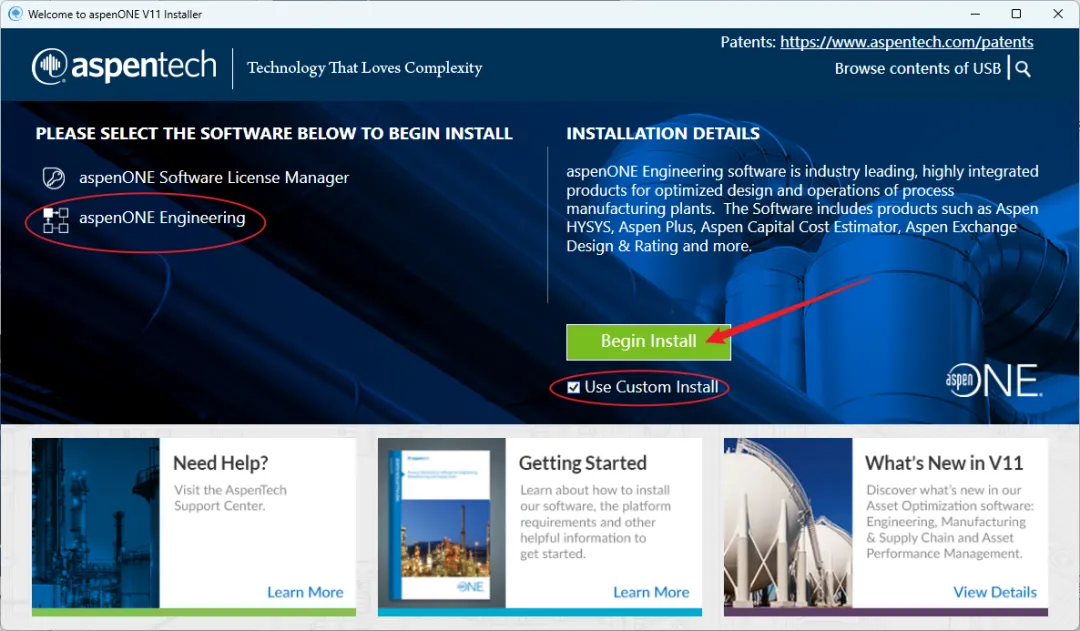Click Learn More under Need Help?
This screenshot has height=631, width=1080.
305,592
